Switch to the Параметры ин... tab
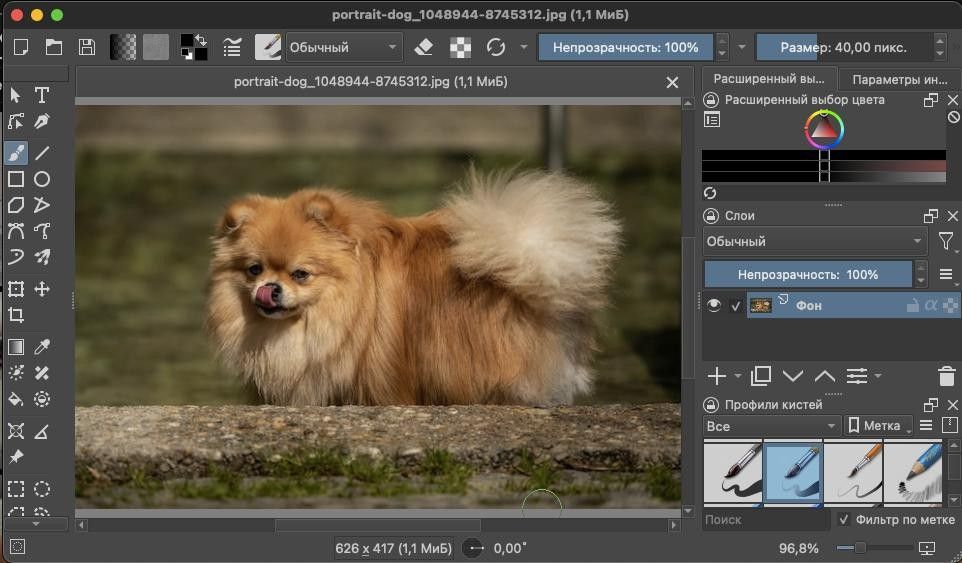Viewport: 962px width, 563px height. coord(899,80)
